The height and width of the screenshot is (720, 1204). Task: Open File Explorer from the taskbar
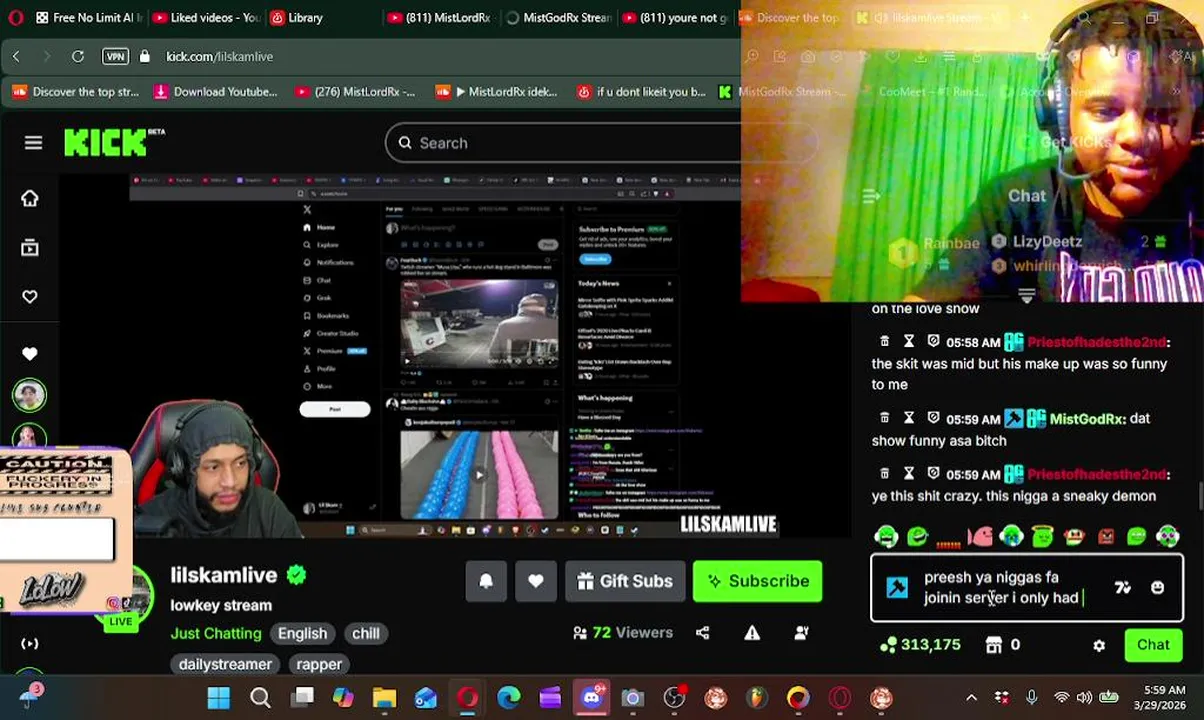[x=385, y=697]
